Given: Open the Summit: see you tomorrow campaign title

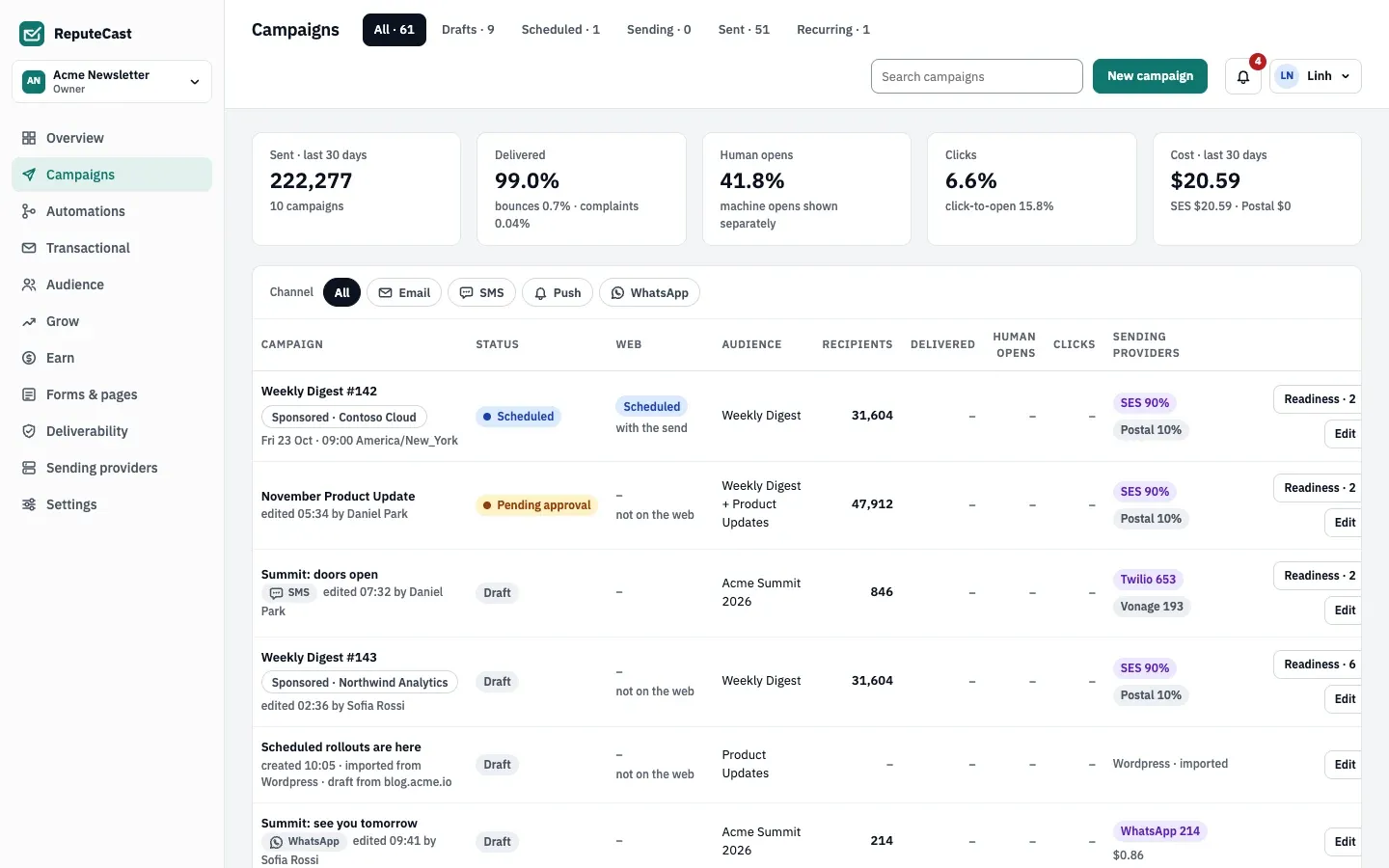Looking at the screenshot, I should pyautogui.click(x=340, y=824).
